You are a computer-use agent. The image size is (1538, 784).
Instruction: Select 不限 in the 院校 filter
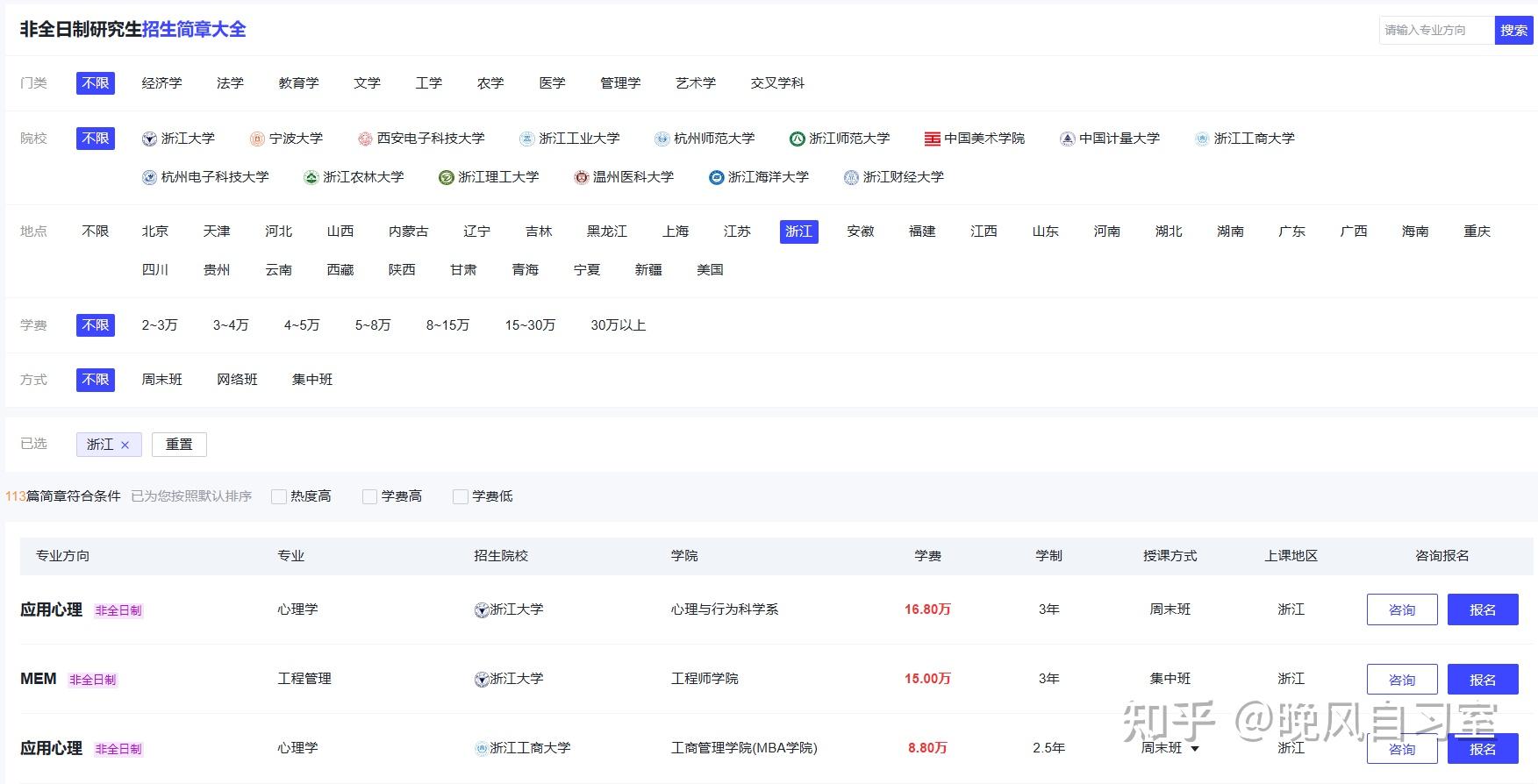coord(96,138)
